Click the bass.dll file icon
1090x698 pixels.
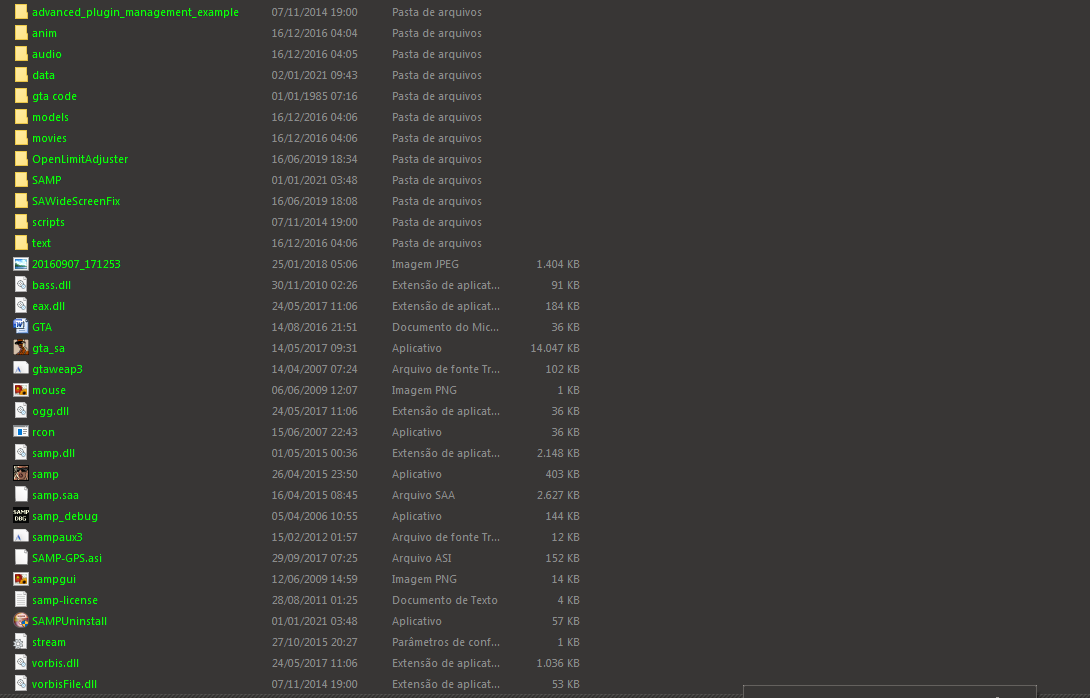coord(21,284)
